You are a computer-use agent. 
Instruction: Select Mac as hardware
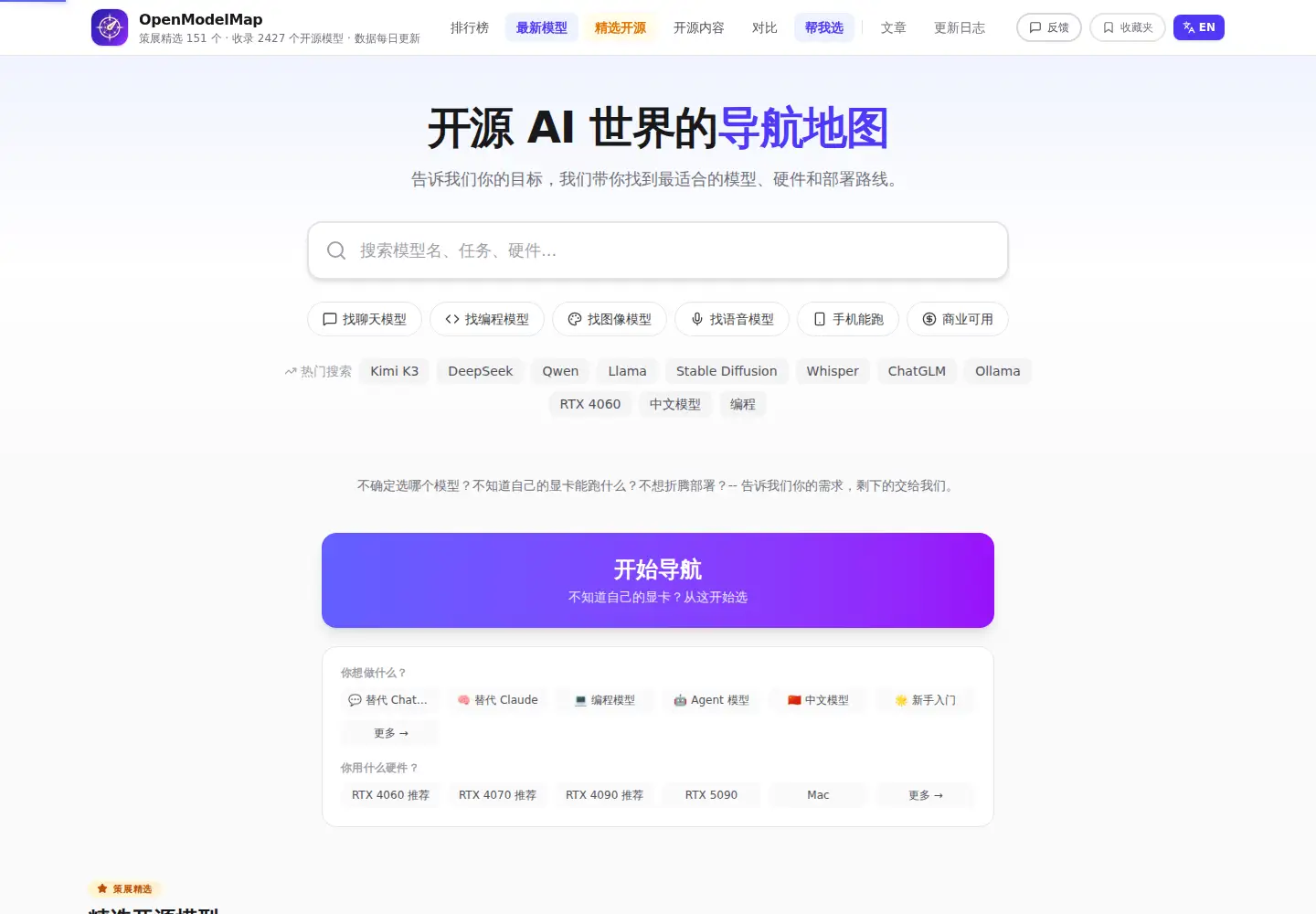pyautogui.click(x=818, y=795)
